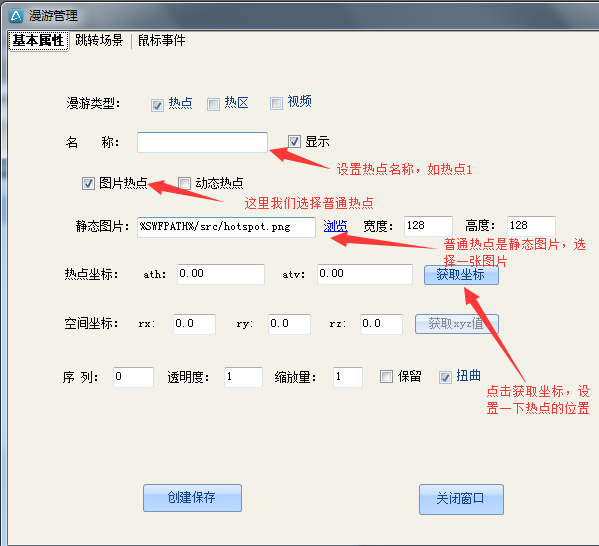
Task: Focus the 透明度 opacity field
Action: 243,377
